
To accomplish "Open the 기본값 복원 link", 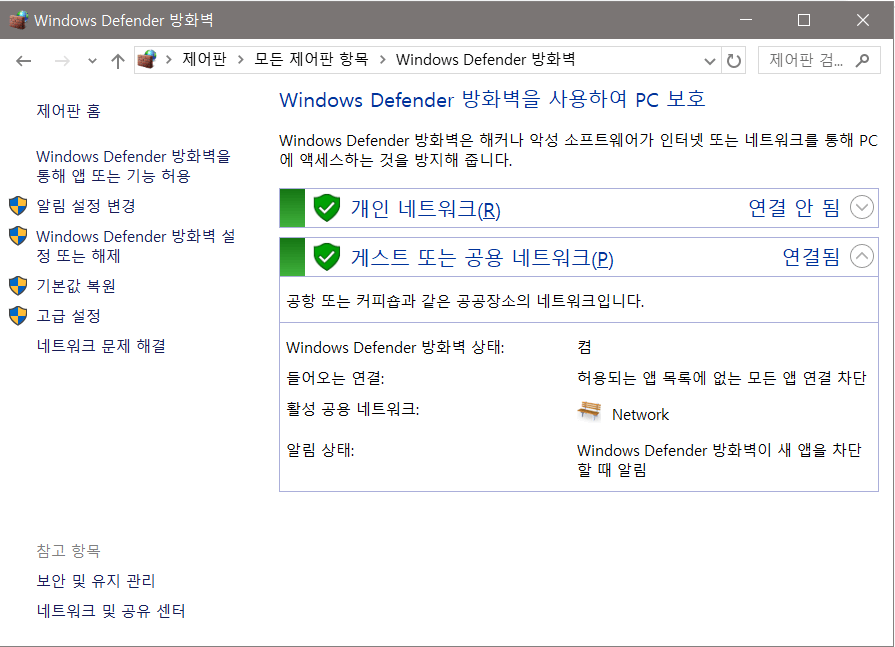I will click(76, 286).
